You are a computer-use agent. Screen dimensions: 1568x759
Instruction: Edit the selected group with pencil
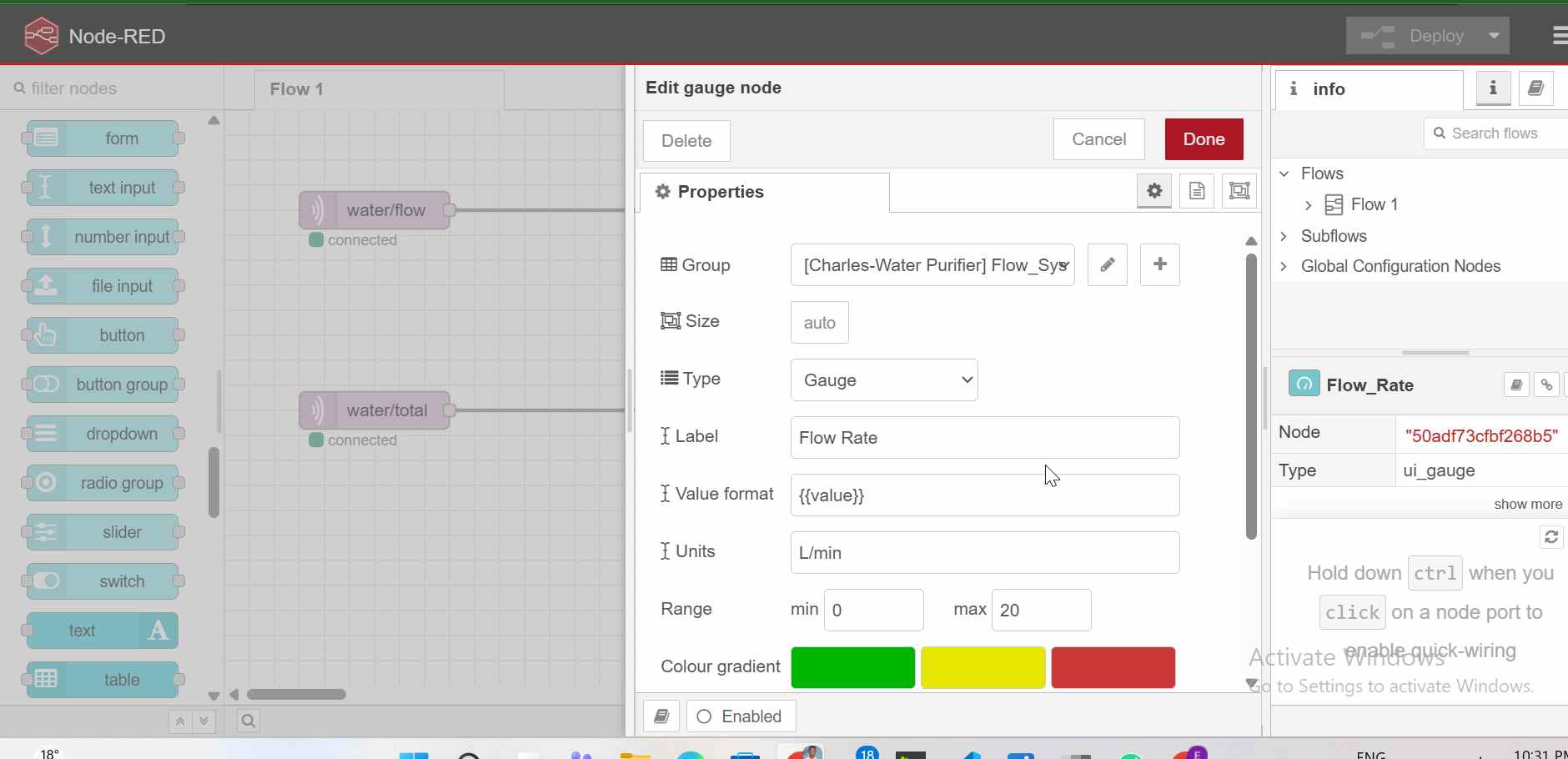pyautogui.click(x=1108, y=265)
